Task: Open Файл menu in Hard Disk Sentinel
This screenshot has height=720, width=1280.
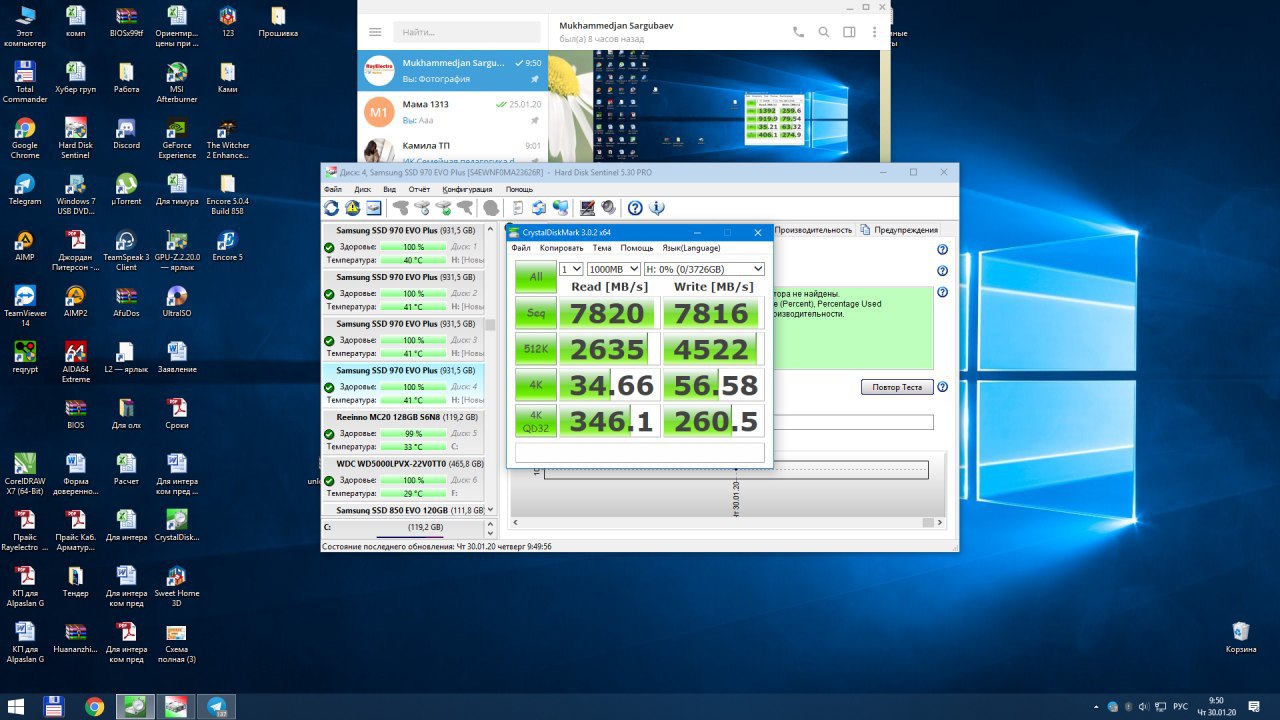Action: pyautogui.click(x=333, y=189)
